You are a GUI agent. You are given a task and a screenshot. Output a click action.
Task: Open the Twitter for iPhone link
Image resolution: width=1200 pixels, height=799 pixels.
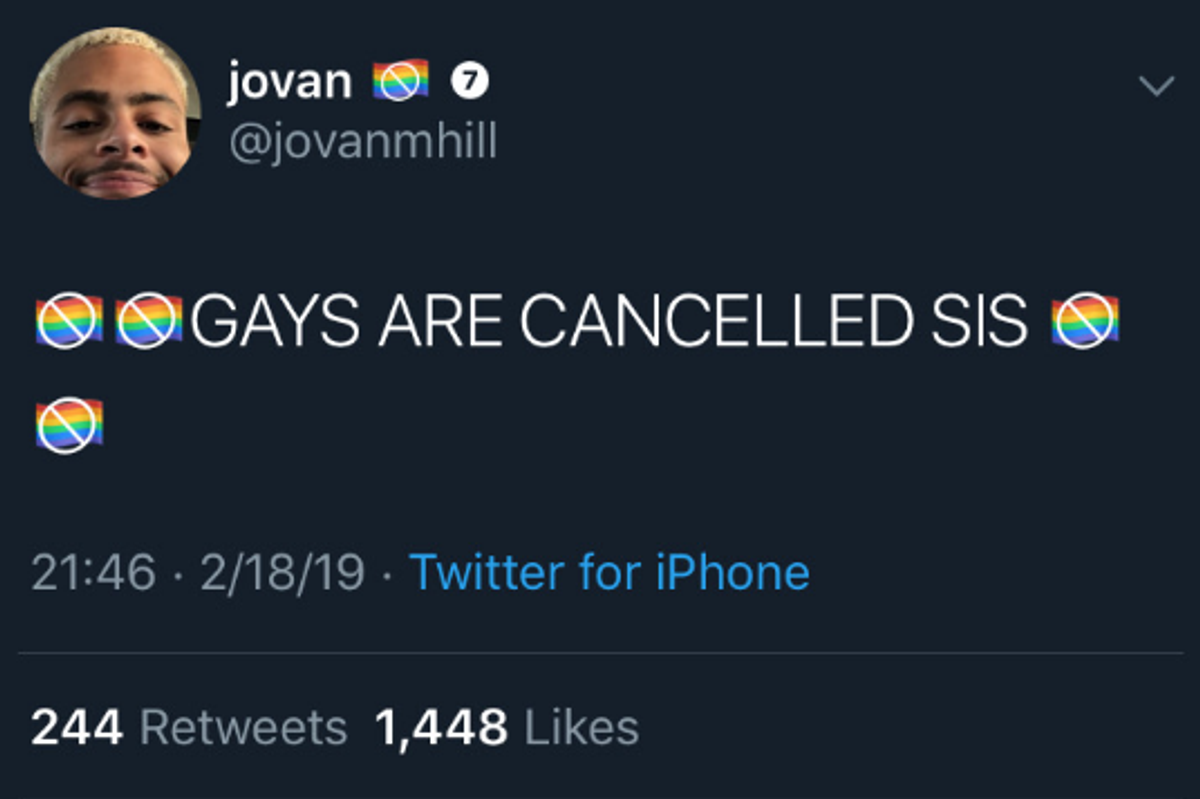[610, 573]
